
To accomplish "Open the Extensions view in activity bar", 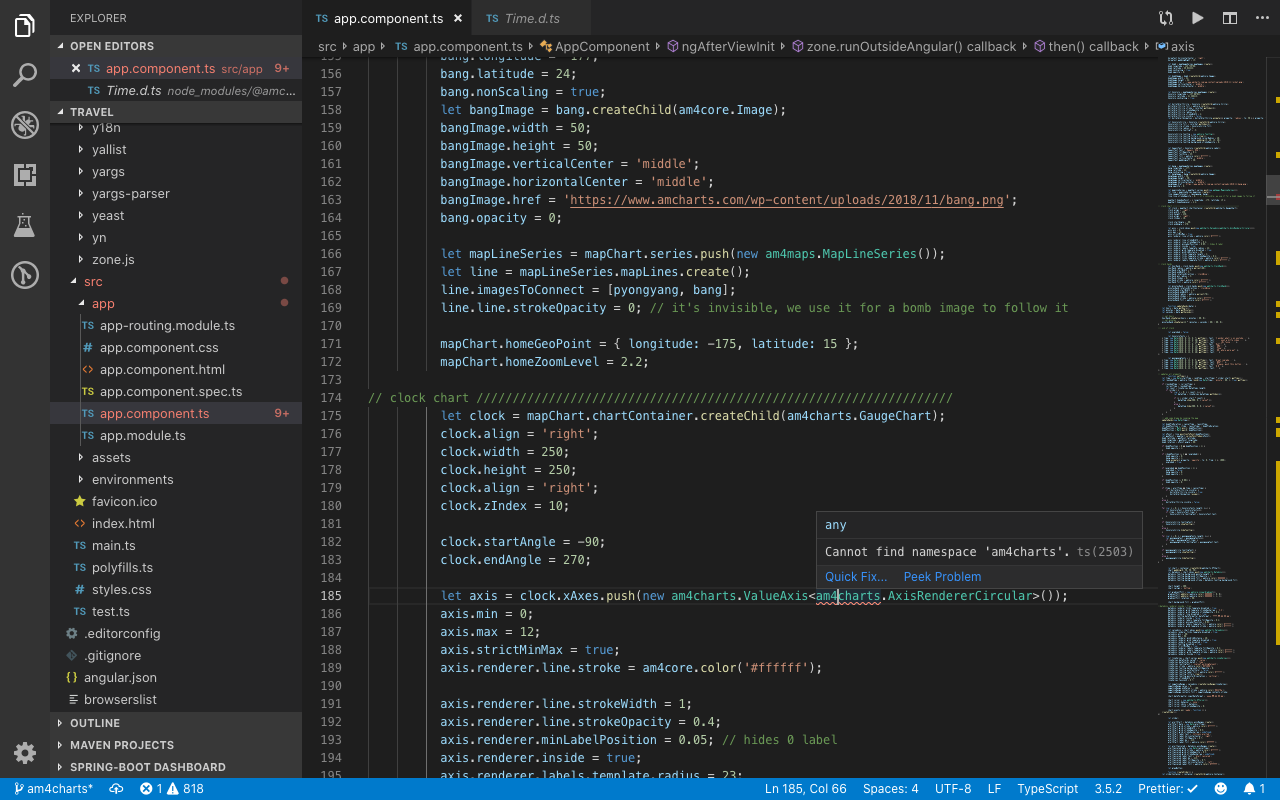I will tap(25, 175).
